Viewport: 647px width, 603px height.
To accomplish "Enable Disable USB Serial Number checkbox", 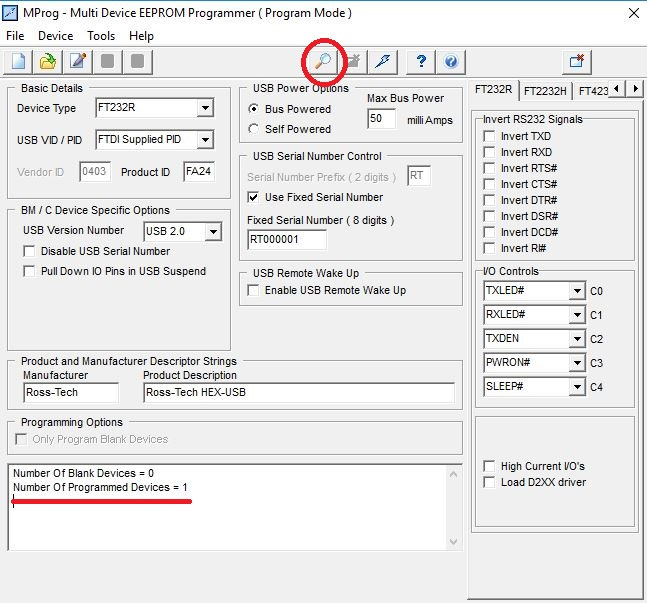I will tap(29, 251).
